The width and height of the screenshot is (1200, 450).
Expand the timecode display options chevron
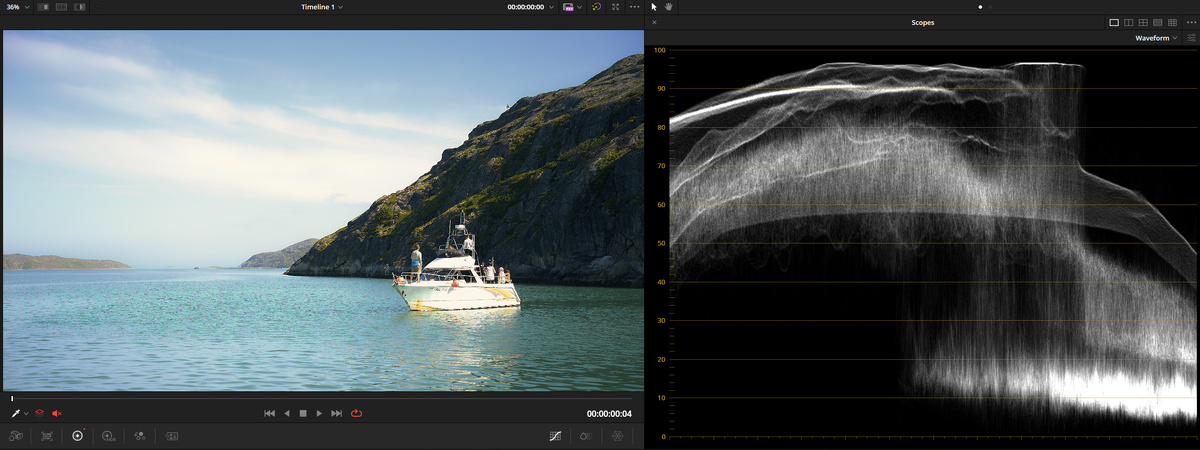tap(551, 7)
